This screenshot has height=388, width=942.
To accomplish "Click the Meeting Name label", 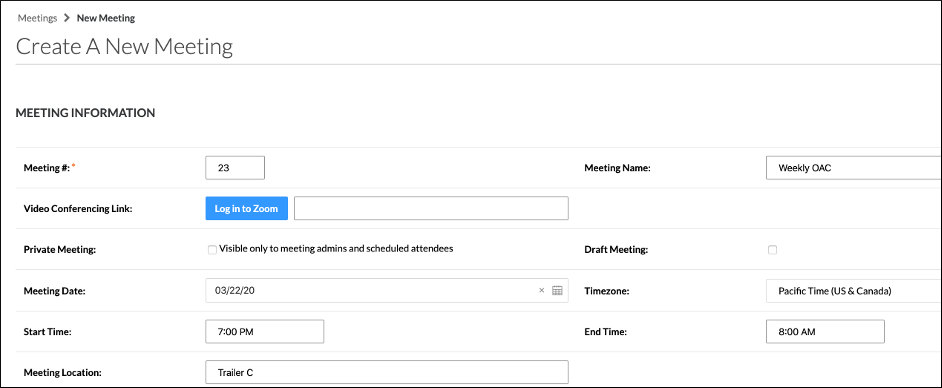I will [x=618, y=169].
